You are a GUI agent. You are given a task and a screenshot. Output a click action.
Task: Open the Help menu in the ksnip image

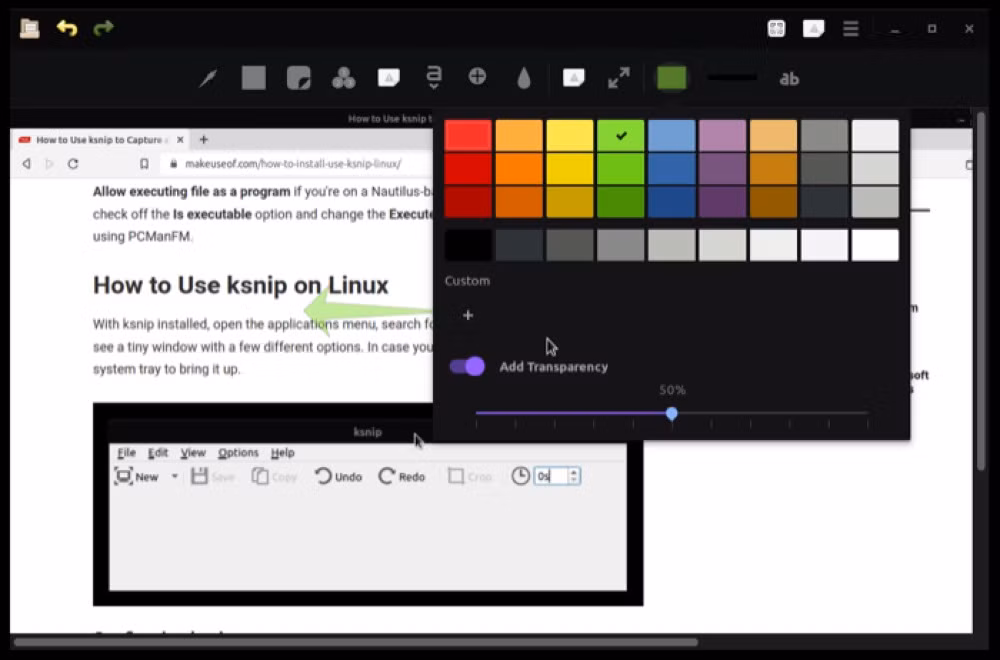[283, 453]
